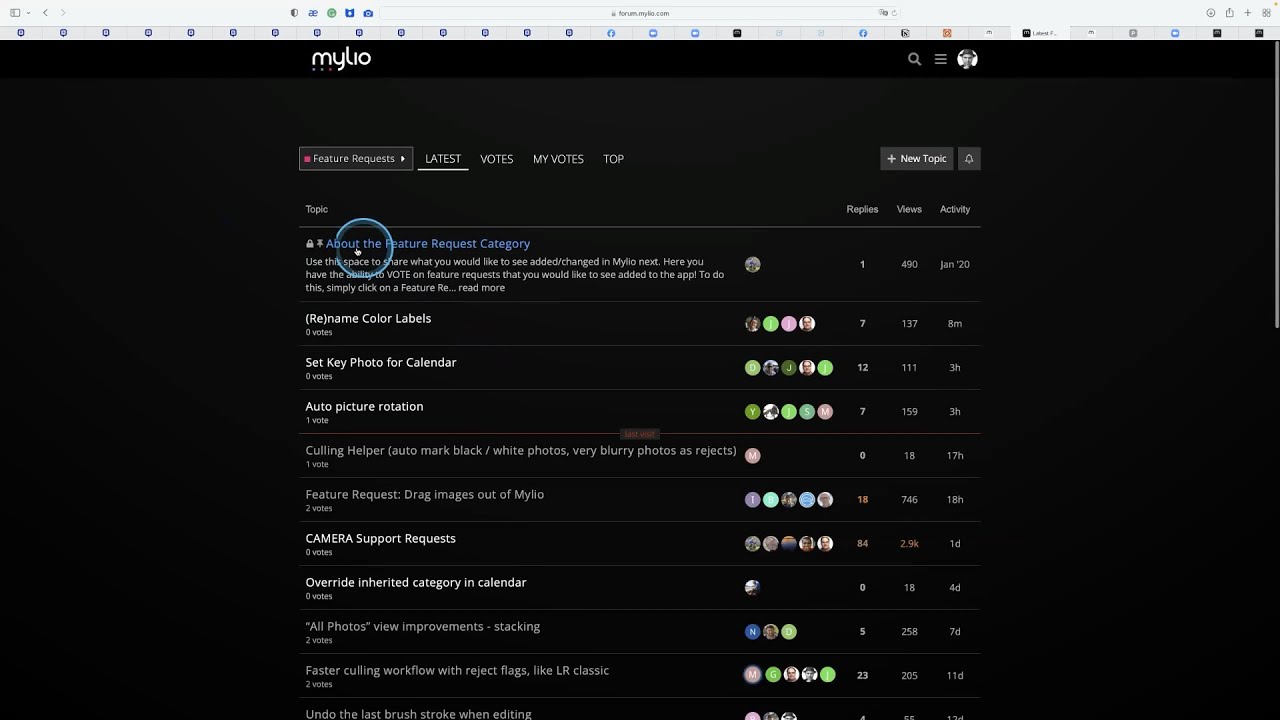Image resolution: width=1280 pixels, height=720 pixels.
Task: Click the Mylio logo
Action: (x=341, y=60)
